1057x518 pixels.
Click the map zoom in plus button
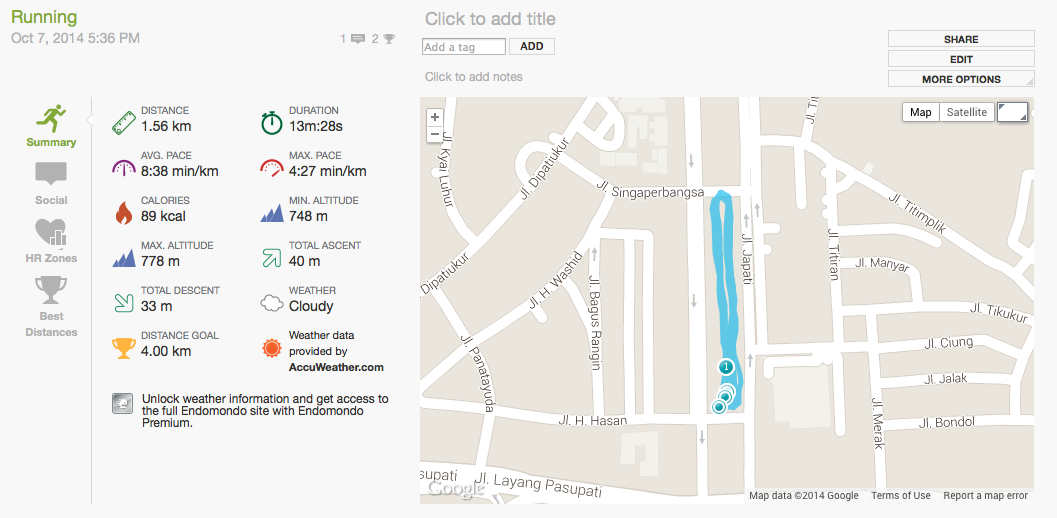[x=434, y=118]
